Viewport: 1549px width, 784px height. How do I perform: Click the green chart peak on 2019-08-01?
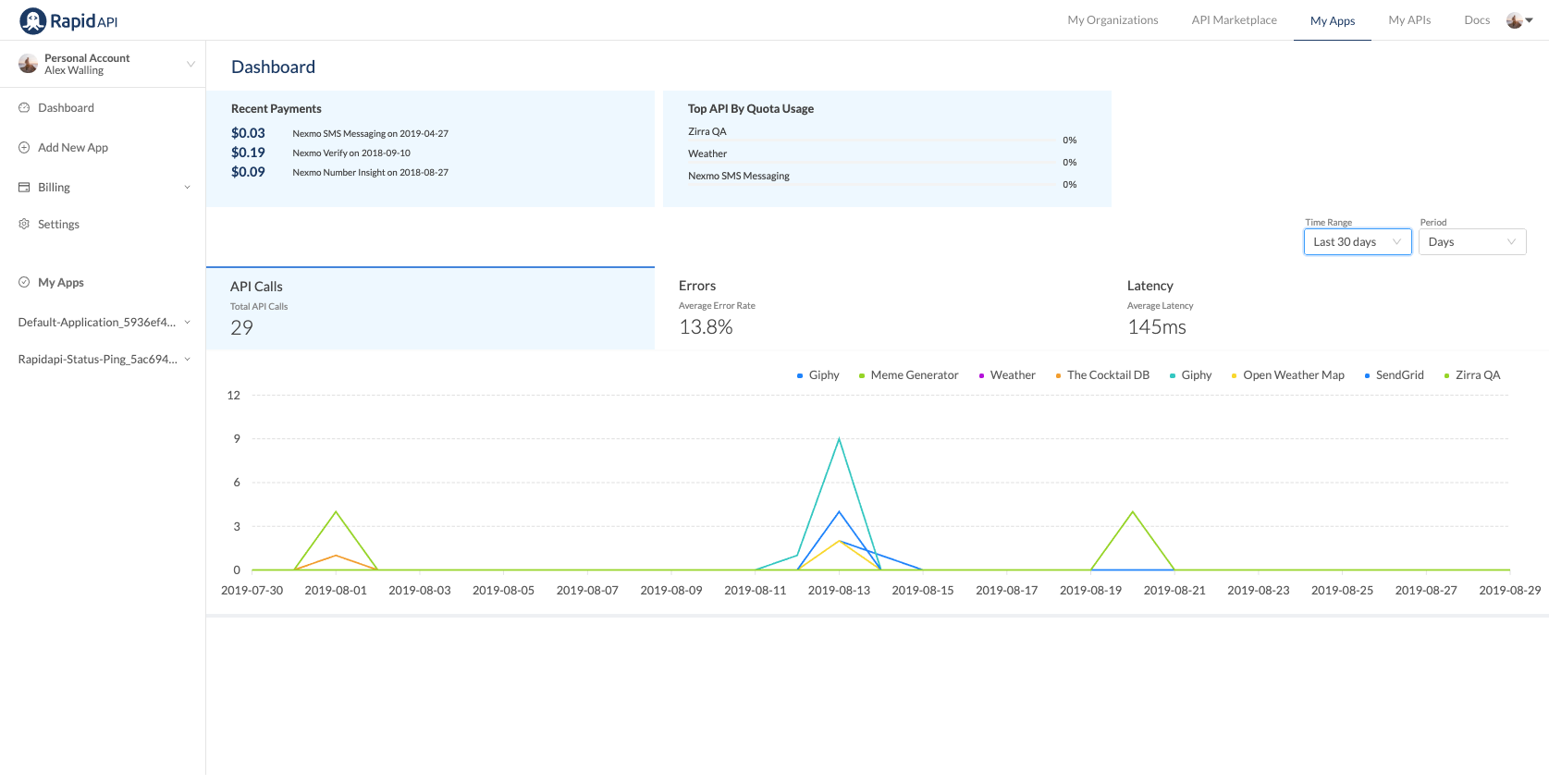point(336,512)
